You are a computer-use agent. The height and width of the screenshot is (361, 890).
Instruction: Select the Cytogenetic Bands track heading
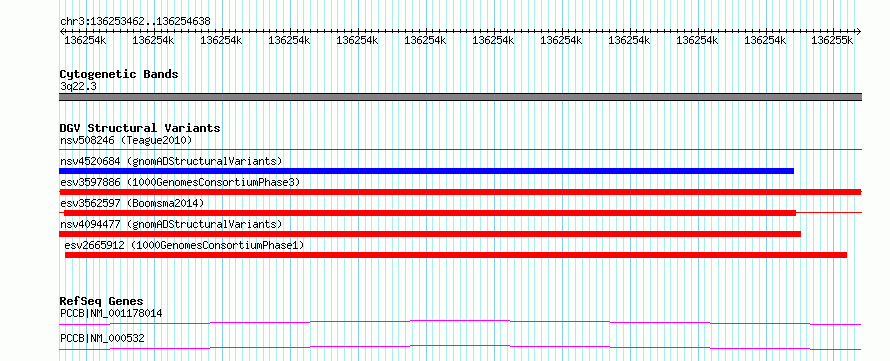pos(119,74)
